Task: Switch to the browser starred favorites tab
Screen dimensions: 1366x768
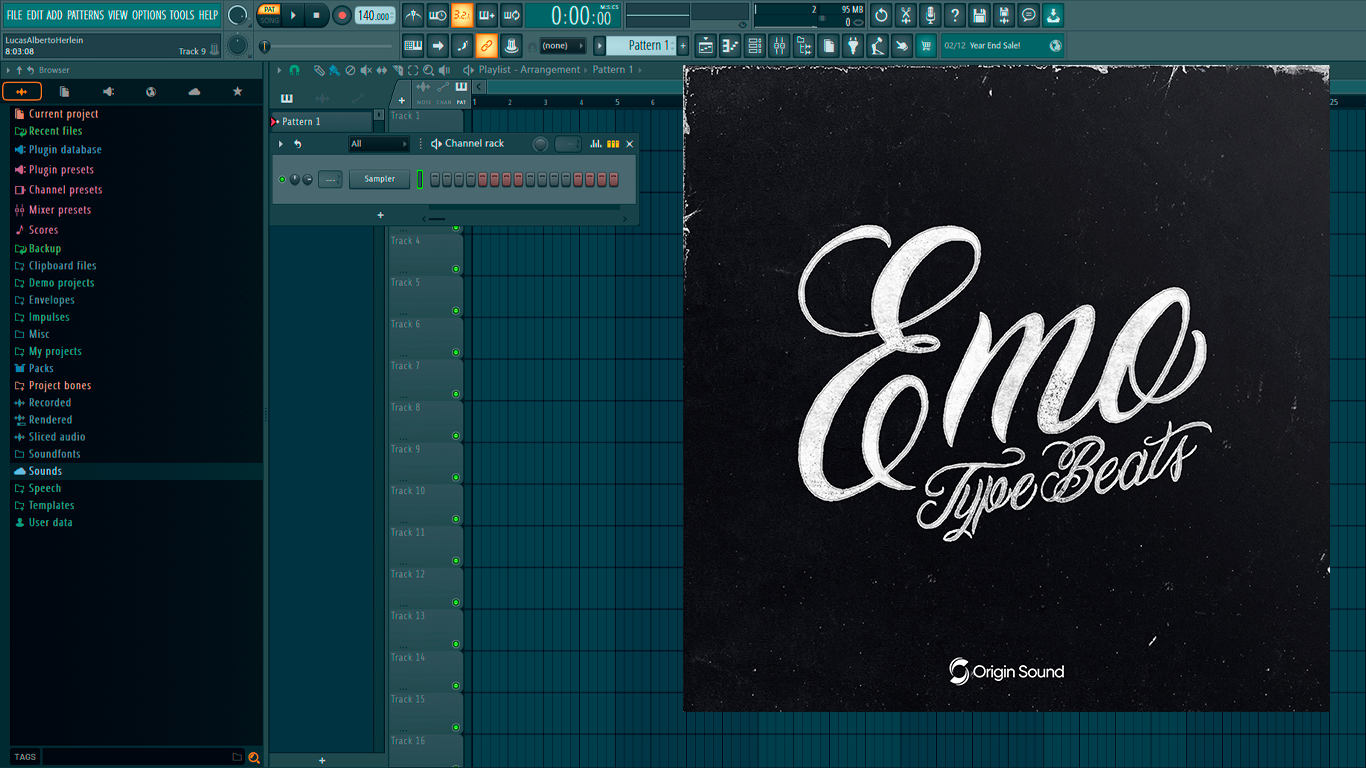Action: [x=237, y=92]
